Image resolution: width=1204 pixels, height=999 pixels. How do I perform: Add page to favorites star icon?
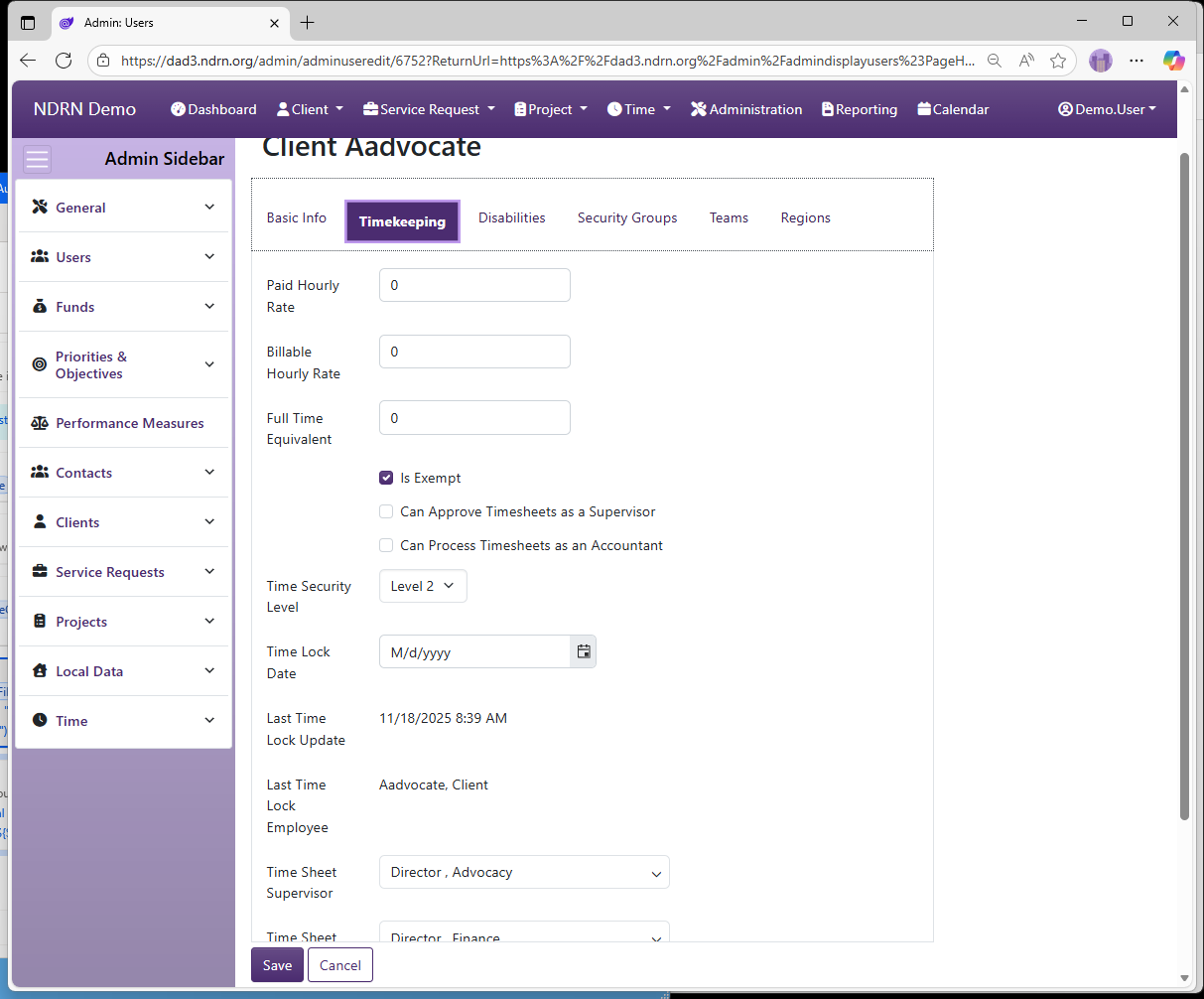pos(1058,61)
